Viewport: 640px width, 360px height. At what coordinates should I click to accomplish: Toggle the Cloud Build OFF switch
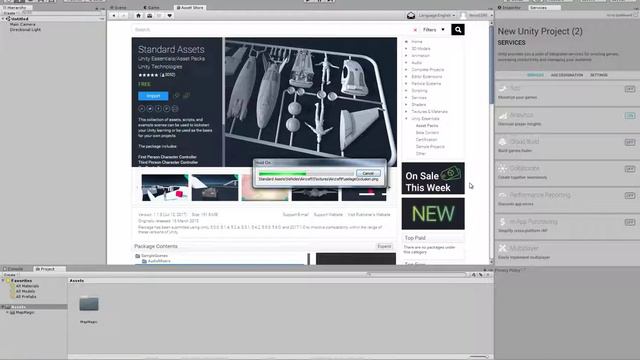click(630, 142)
